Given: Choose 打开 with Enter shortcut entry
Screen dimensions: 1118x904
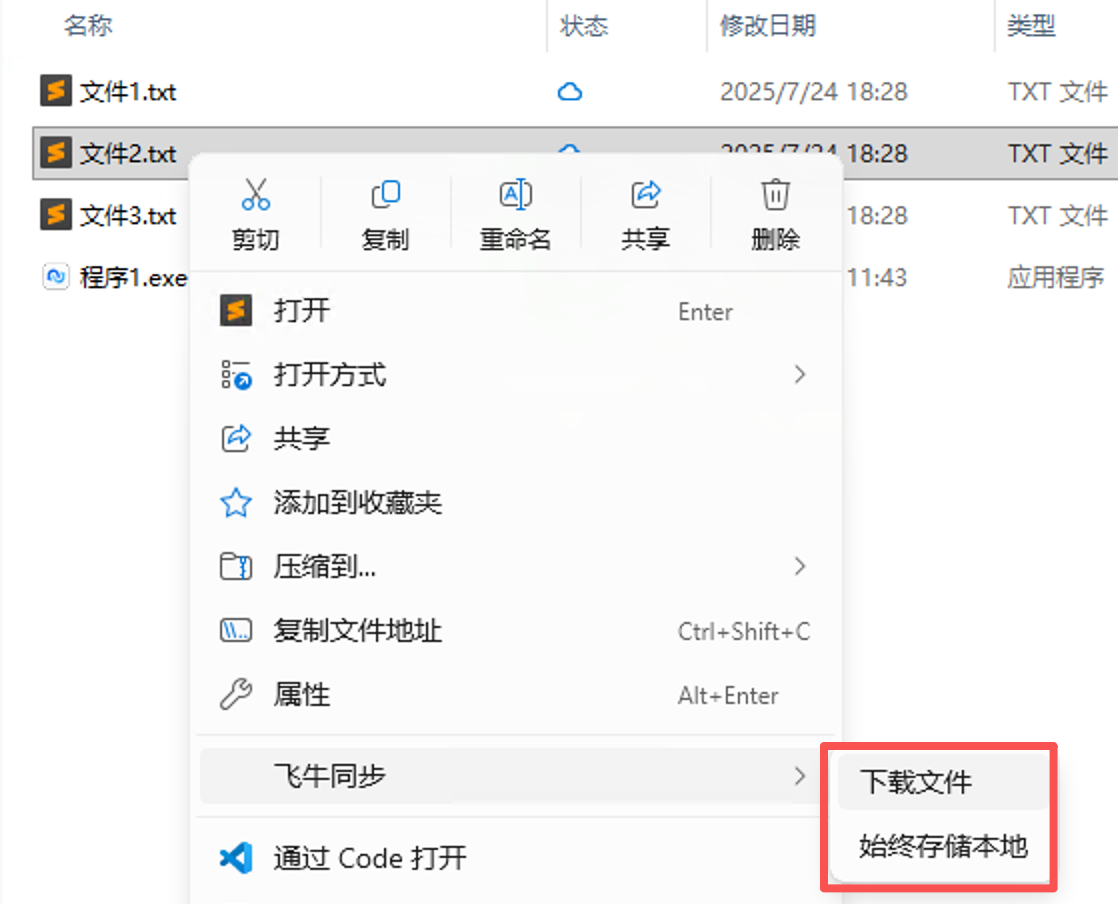Looking at the screenshot, I should tap(516, 311).
